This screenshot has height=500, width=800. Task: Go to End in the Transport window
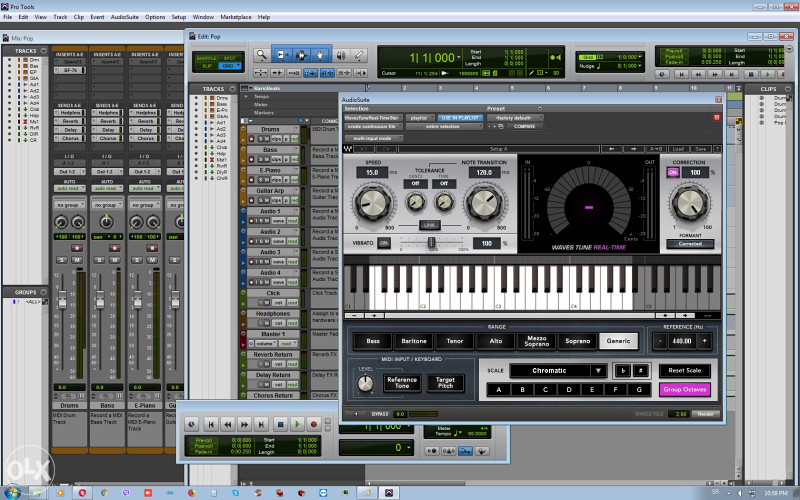coord(262,424)
